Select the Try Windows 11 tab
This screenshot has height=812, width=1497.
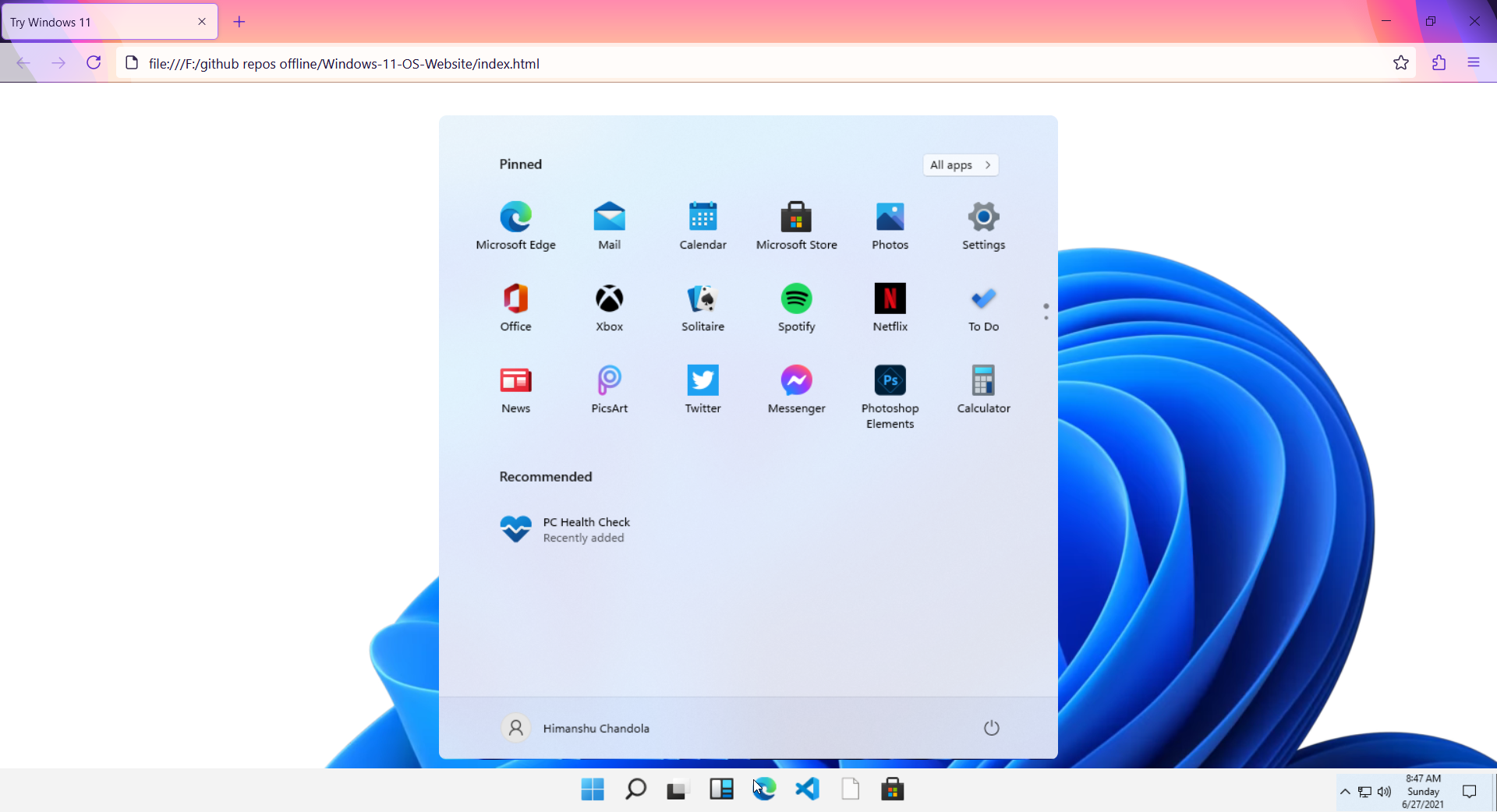click(x=109, y=22)
